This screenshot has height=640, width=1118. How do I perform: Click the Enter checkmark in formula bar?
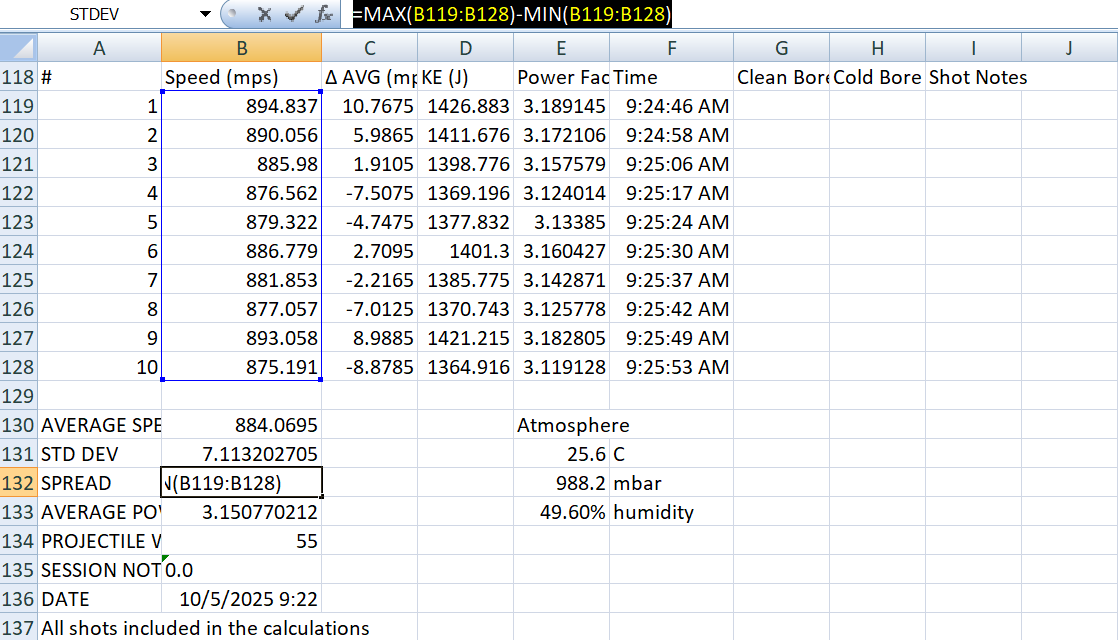tap(294, 15)
